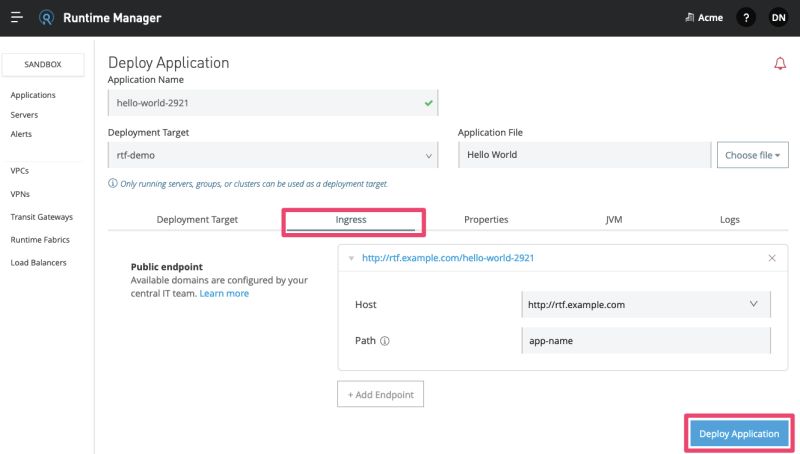Switch to the Logs tab

point(730,220)
